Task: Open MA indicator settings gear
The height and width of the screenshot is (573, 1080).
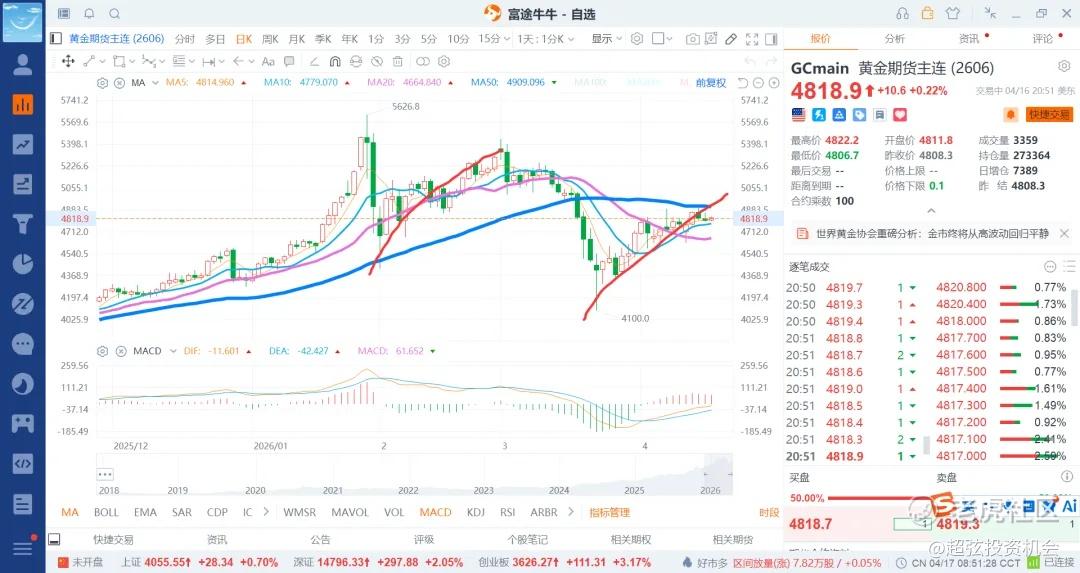Action: pyautogui.click(x=103, y=83)
